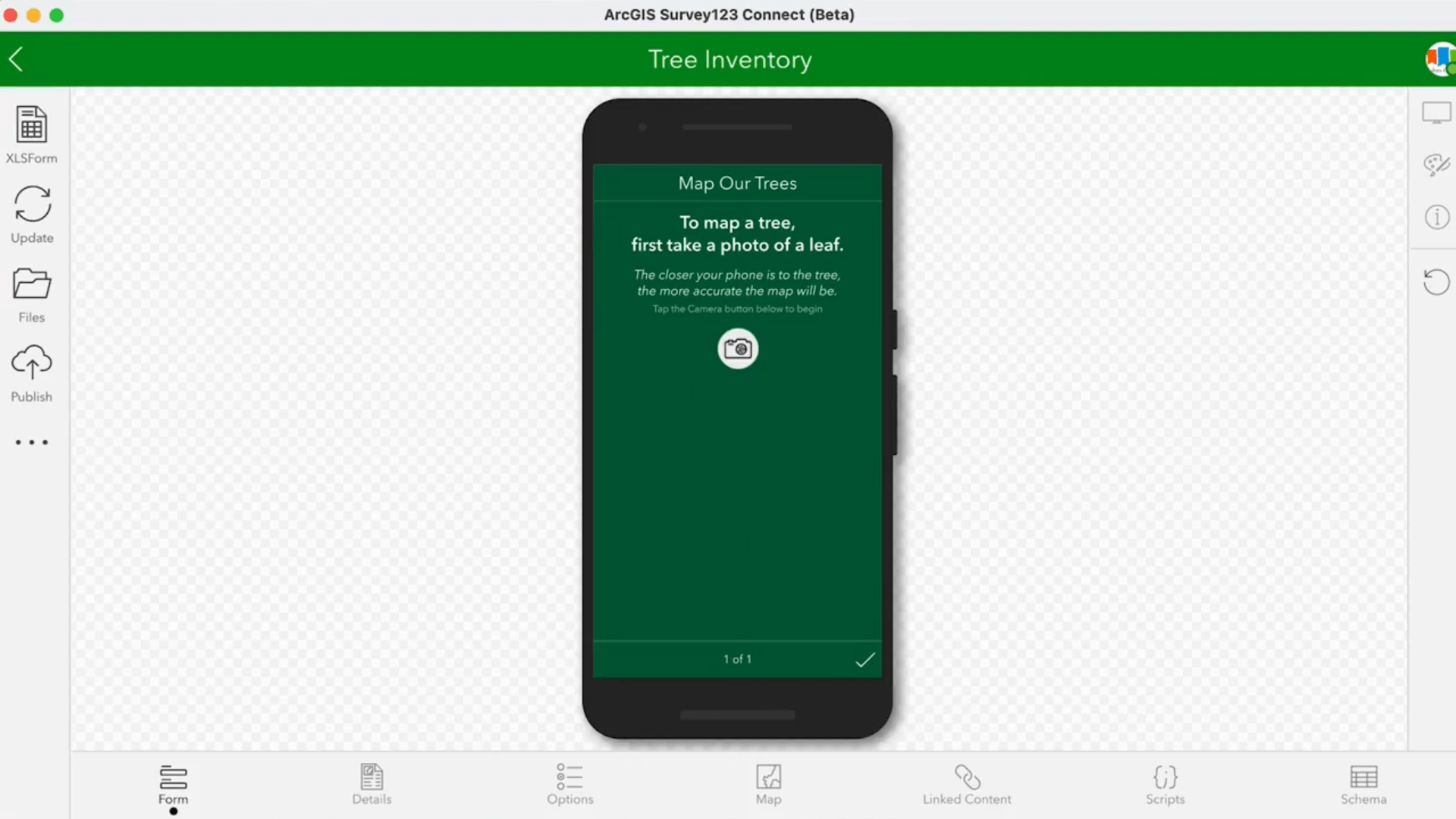
Task: Click page indicator showing 1 of 1
Action: [737, 659]
